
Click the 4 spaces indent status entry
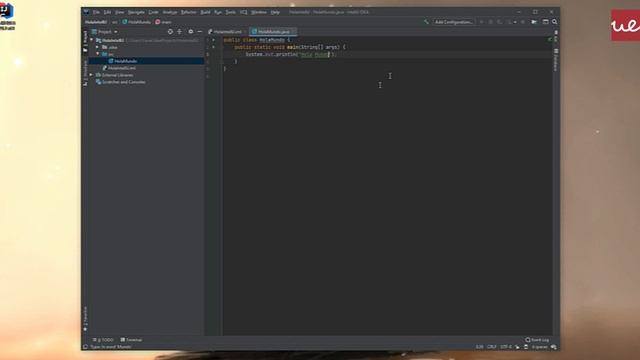(x=540, y=347)
